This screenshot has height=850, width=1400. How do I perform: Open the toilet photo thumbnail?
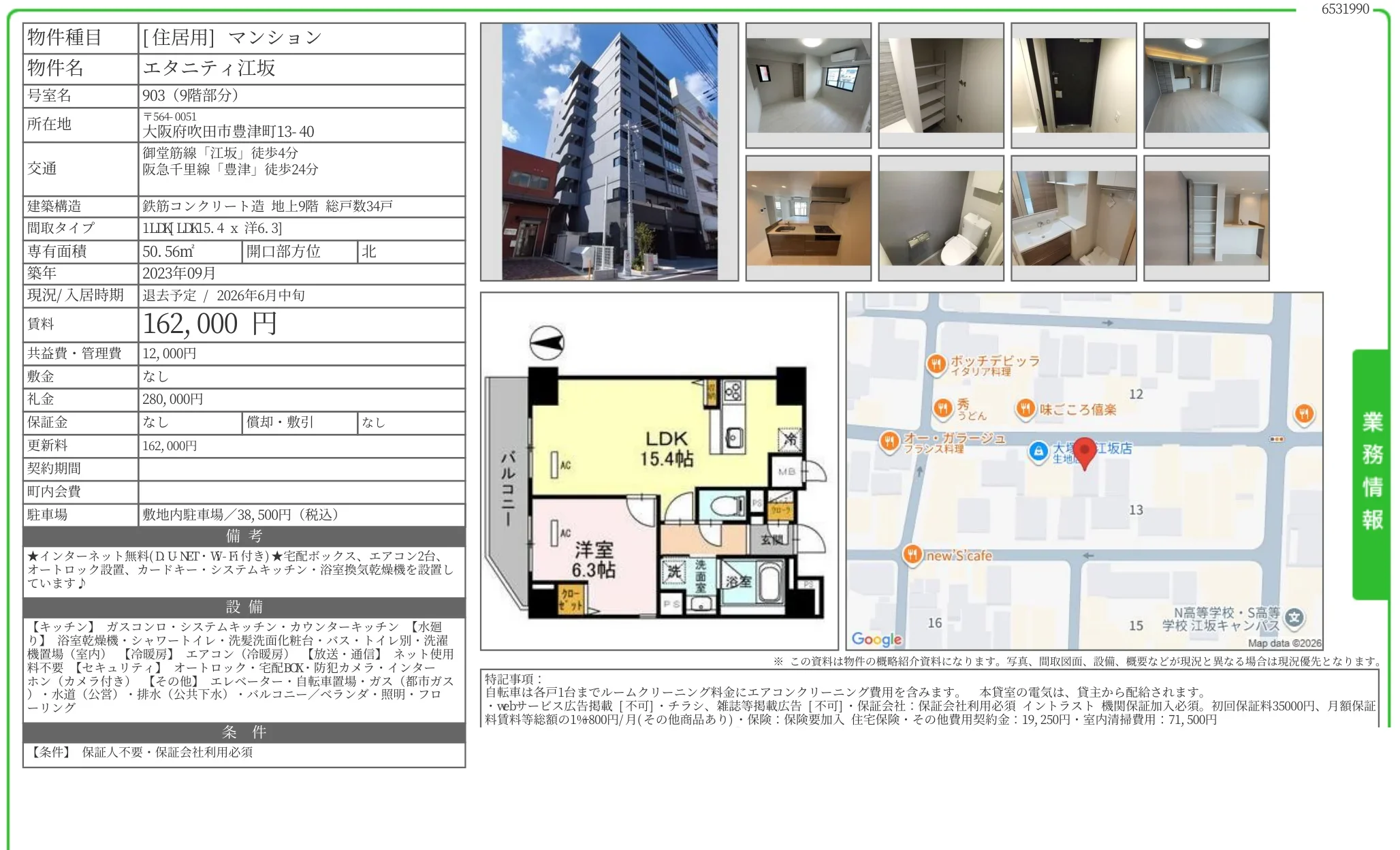[941, 218]
